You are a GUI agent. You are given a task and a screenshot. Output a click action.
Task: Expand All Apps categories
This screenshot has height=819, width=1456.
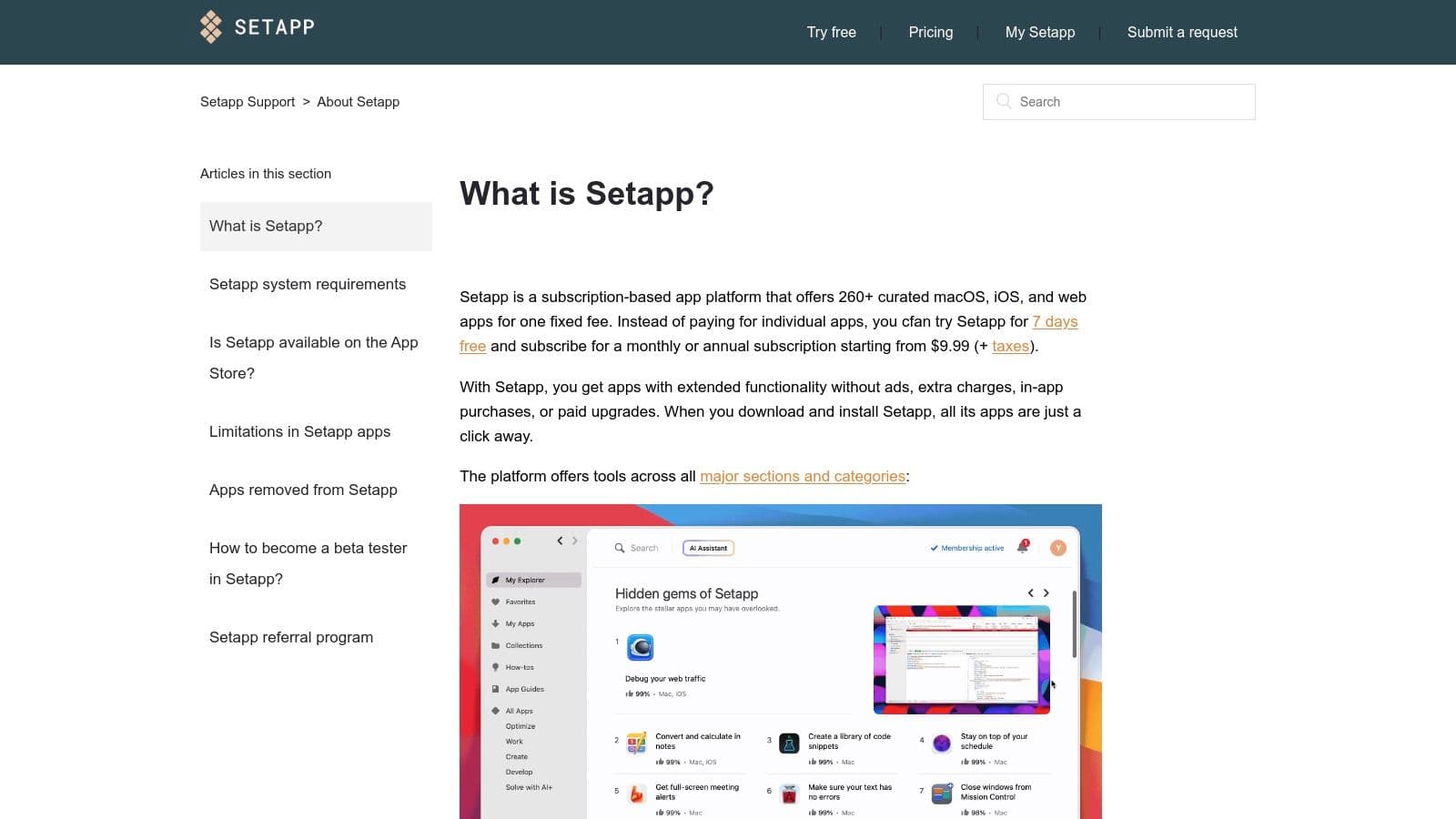point(519,711)
